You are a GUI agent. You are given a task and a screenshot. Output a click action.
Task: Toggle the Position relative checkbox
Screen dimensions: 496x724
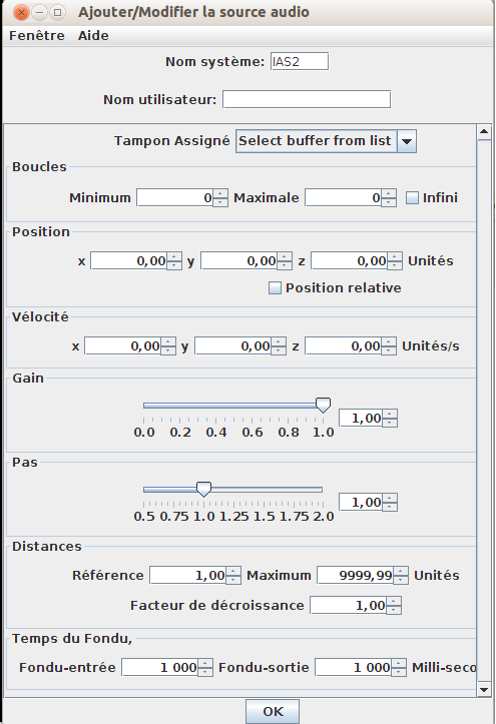click(x=275, y=288)
